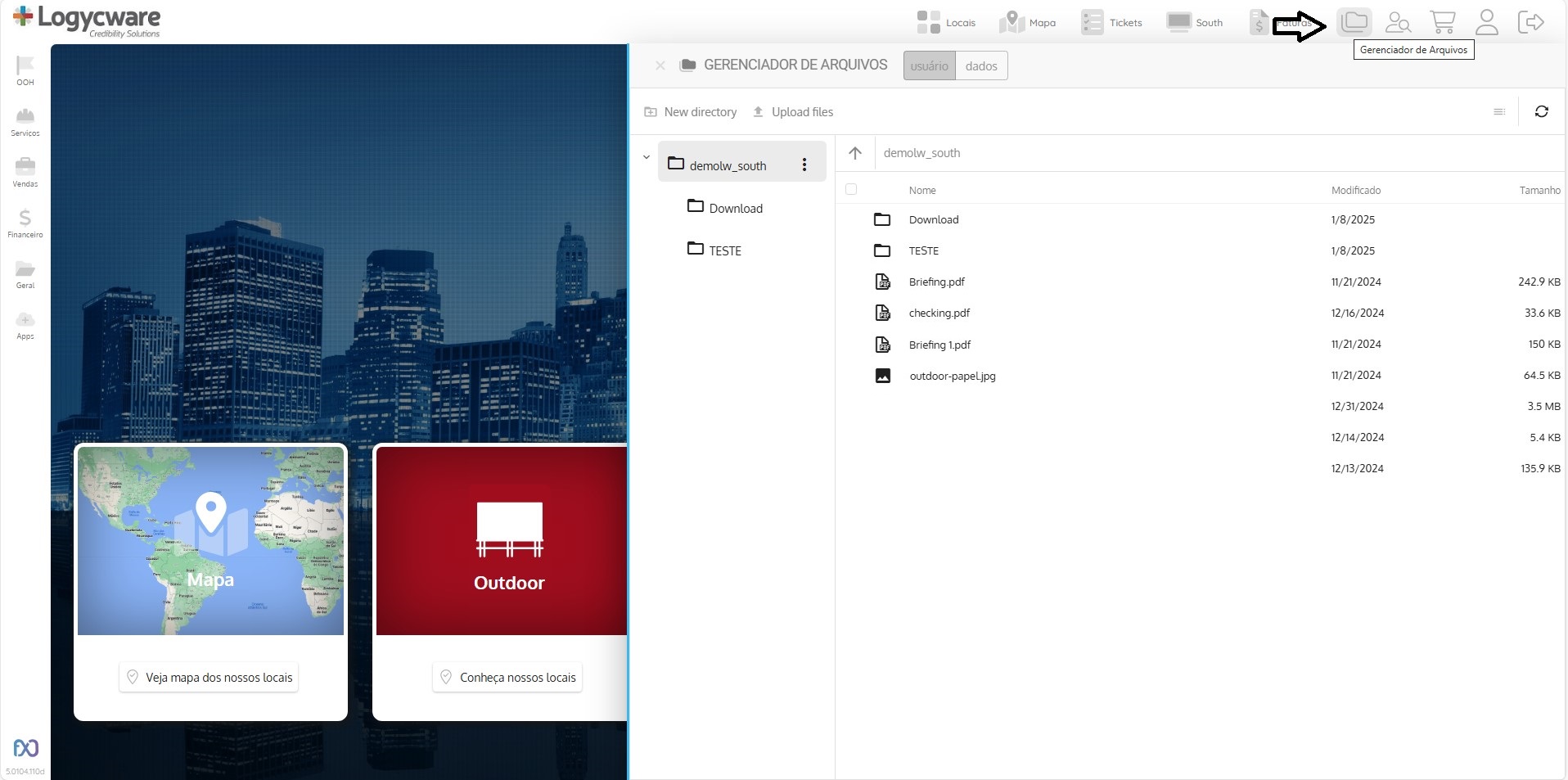1568x780 pixels.
Task: Click the PDF icon next to checking.pdf
Action: [x=883, y=313]
